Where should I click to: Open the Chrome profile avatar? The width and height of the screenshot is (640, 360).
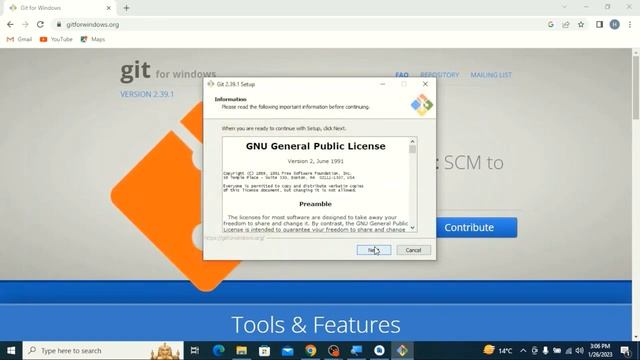[615, 24]
